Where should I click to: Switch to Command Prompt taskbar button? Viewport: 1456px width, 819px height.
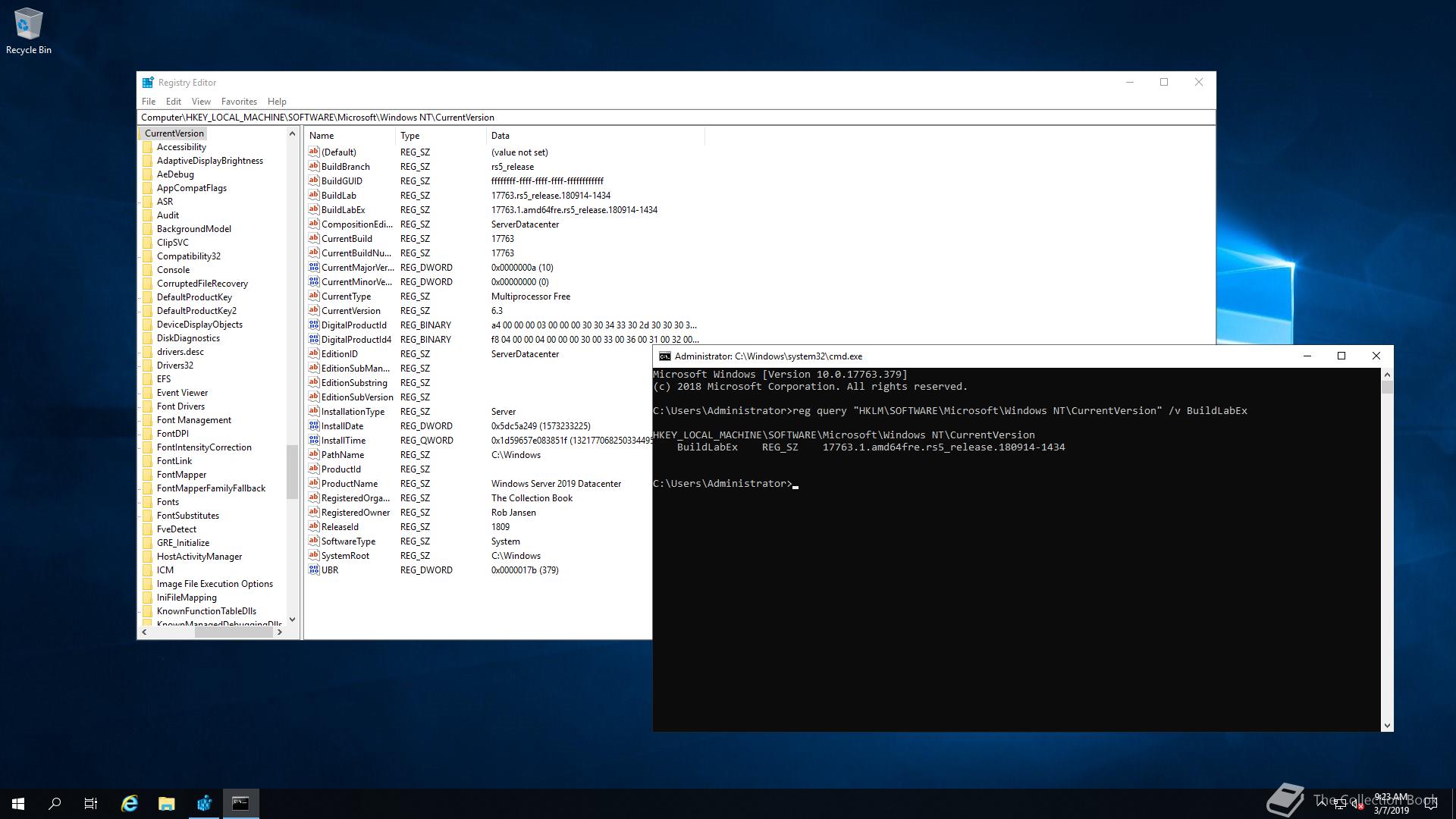[x=240, y=804]
